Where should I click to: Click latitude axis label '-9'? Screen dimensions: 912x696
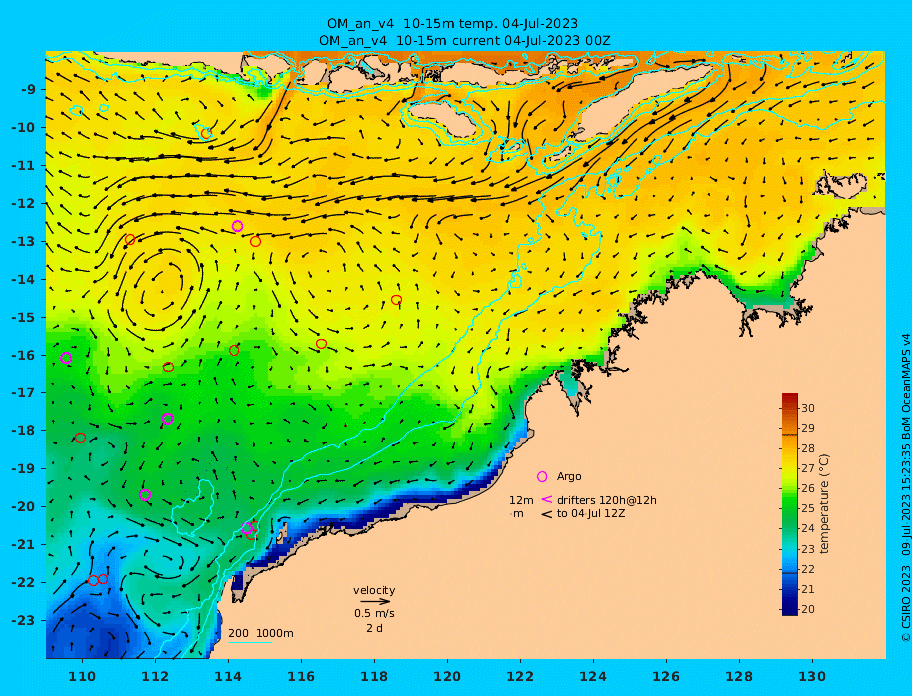28,90
